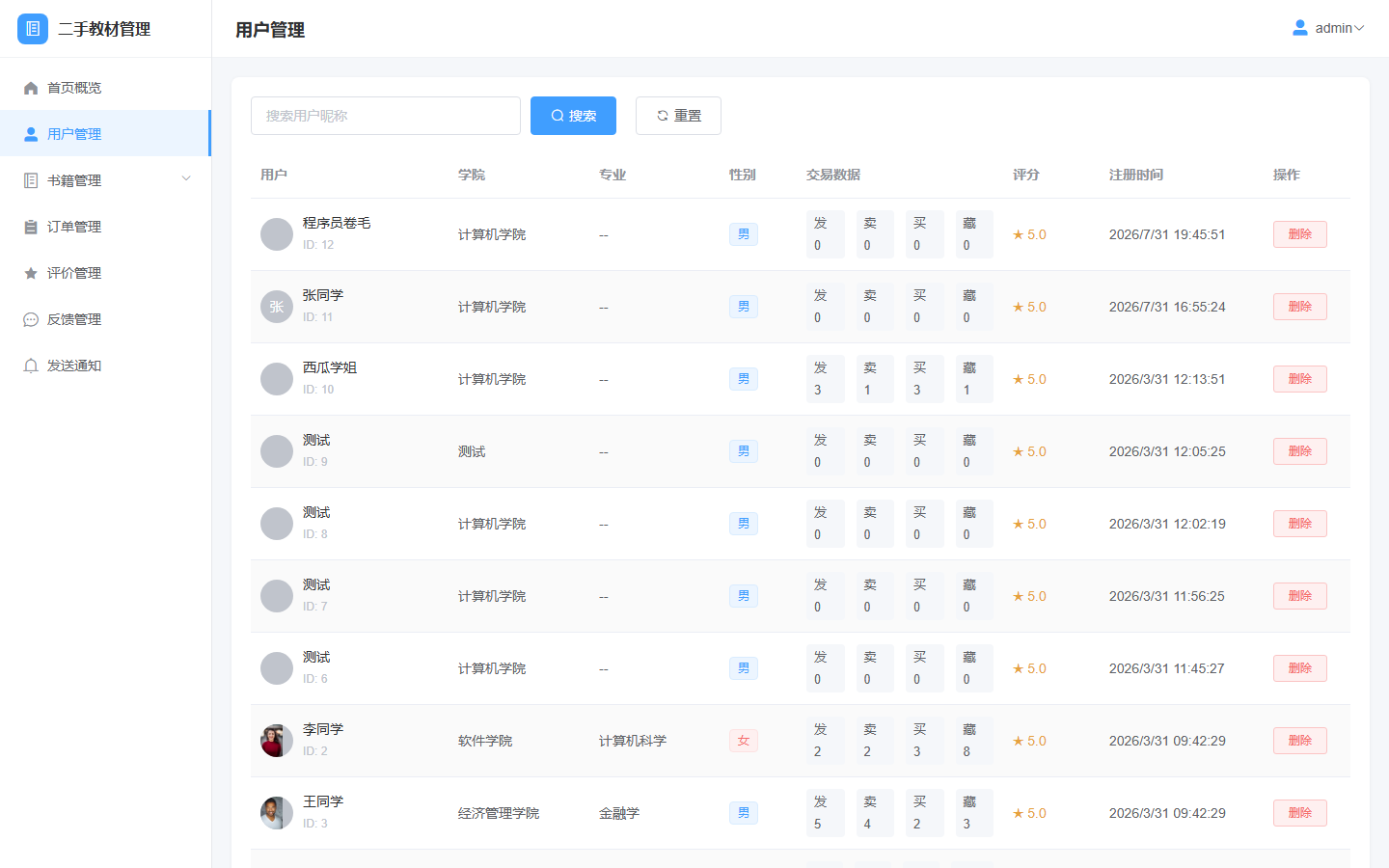Open 反馈管理 menu item
The height and width of the screenshot is (868, 1389).
point(105,319)
